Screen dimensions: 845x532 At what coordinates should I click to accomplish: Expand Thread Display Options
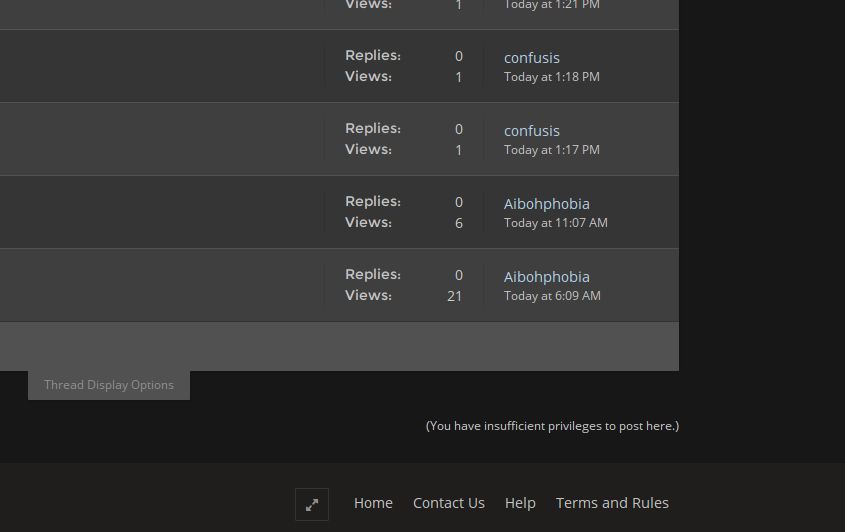pos(109,385)
